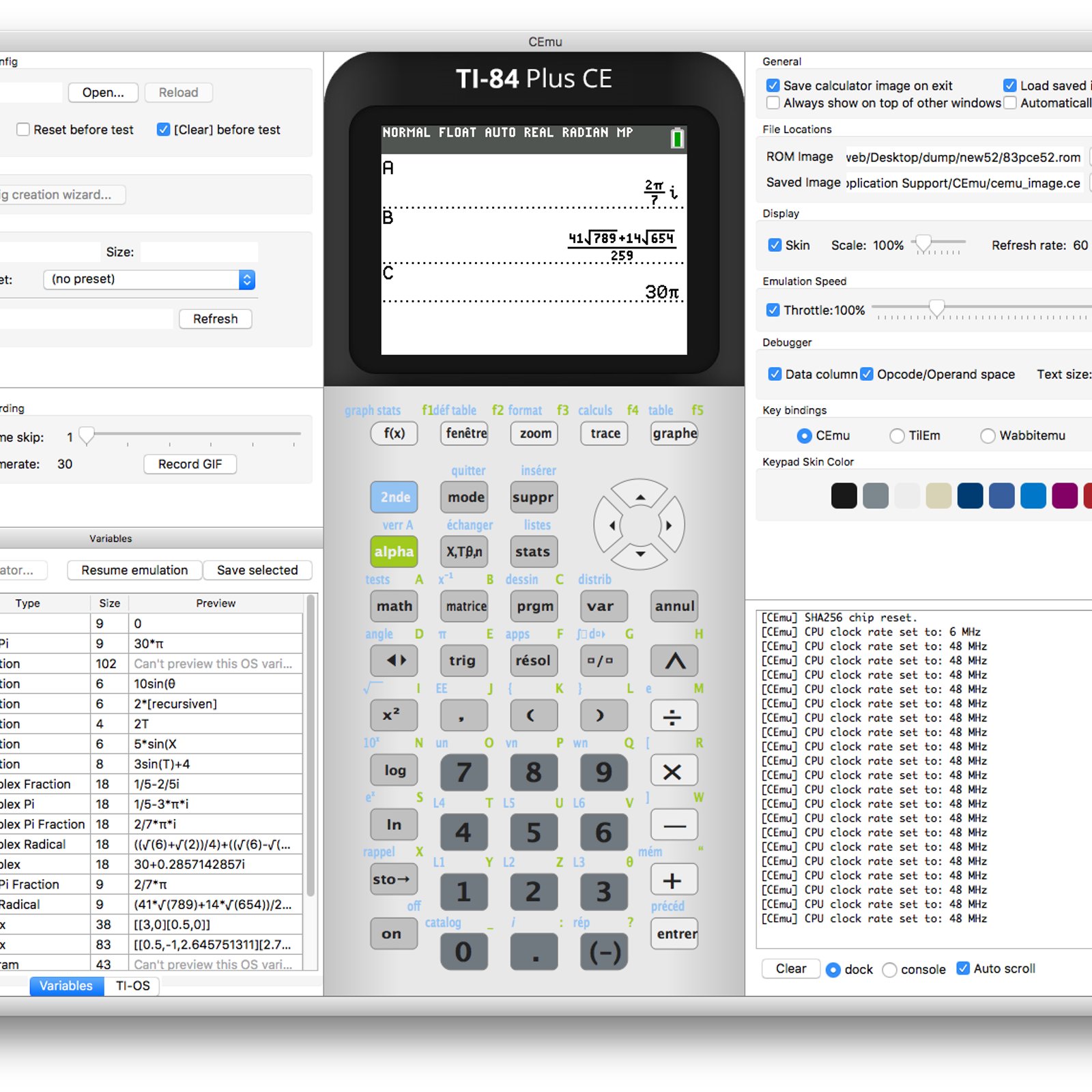1092x1092 pixels.
Task: Tap the calculator zoom key
Action: tap(535, 433)
